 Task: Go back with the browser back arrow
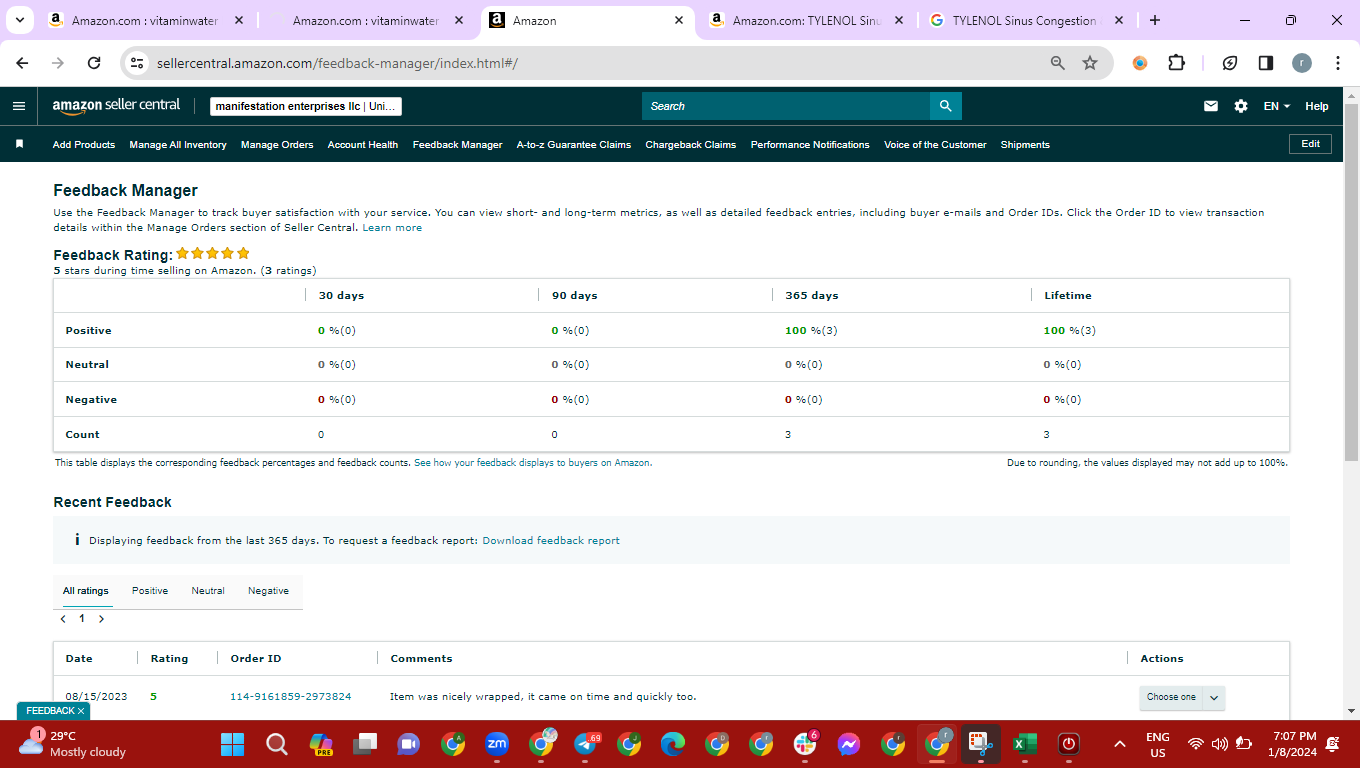coord(22,63)
